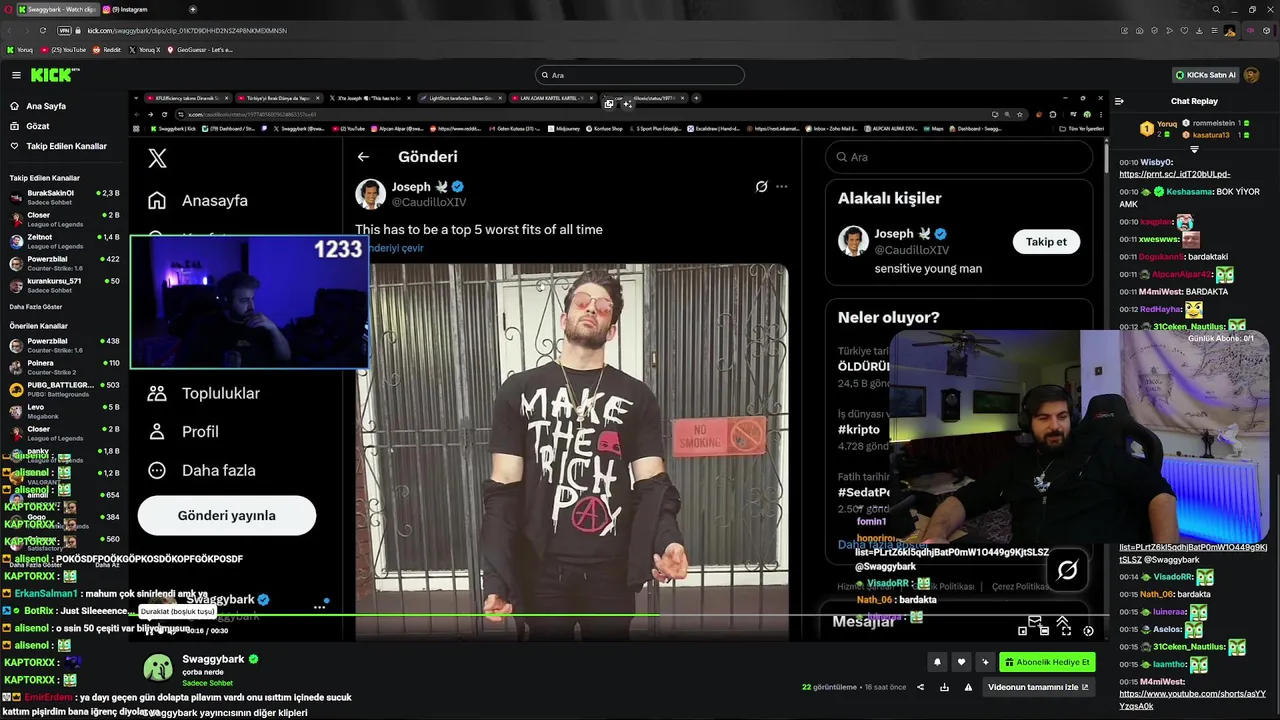Open the browser tab search magnifier icon

[x=1216, y=9]
